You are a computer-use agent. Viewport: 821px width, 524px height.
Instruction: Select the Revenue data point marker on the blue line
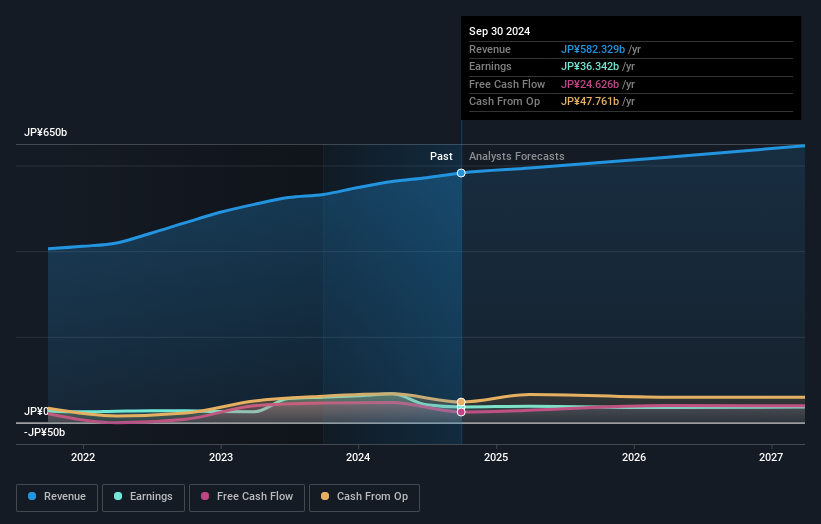click(461, 173)
